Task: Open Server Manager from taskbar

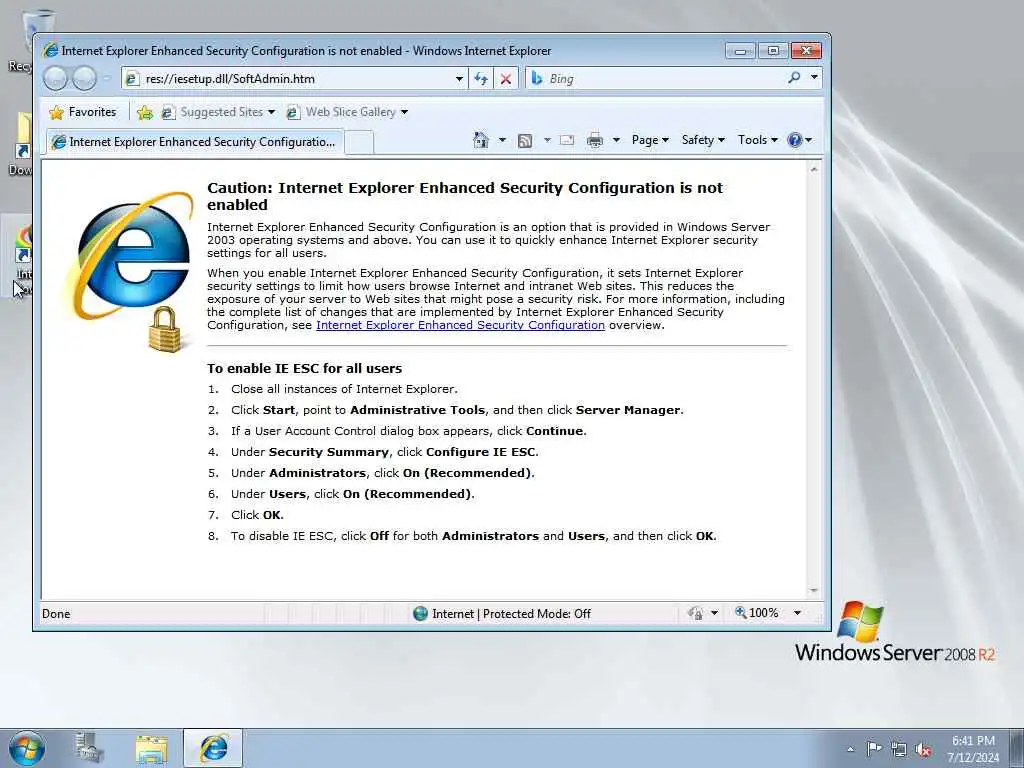Action: (x=89, y=748)
